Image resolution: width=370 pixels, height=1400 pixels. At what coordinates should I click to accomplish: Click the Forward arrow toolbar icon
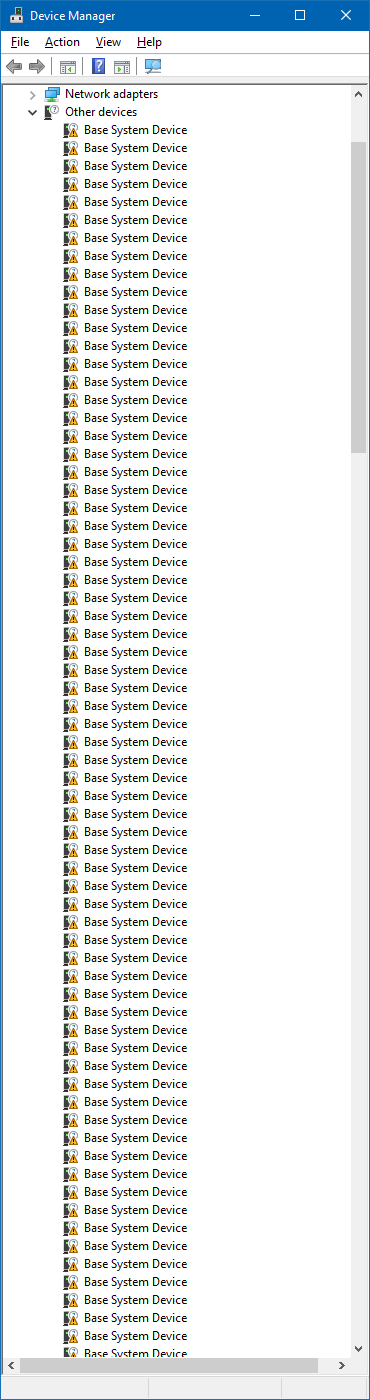[x=37, y=67]
